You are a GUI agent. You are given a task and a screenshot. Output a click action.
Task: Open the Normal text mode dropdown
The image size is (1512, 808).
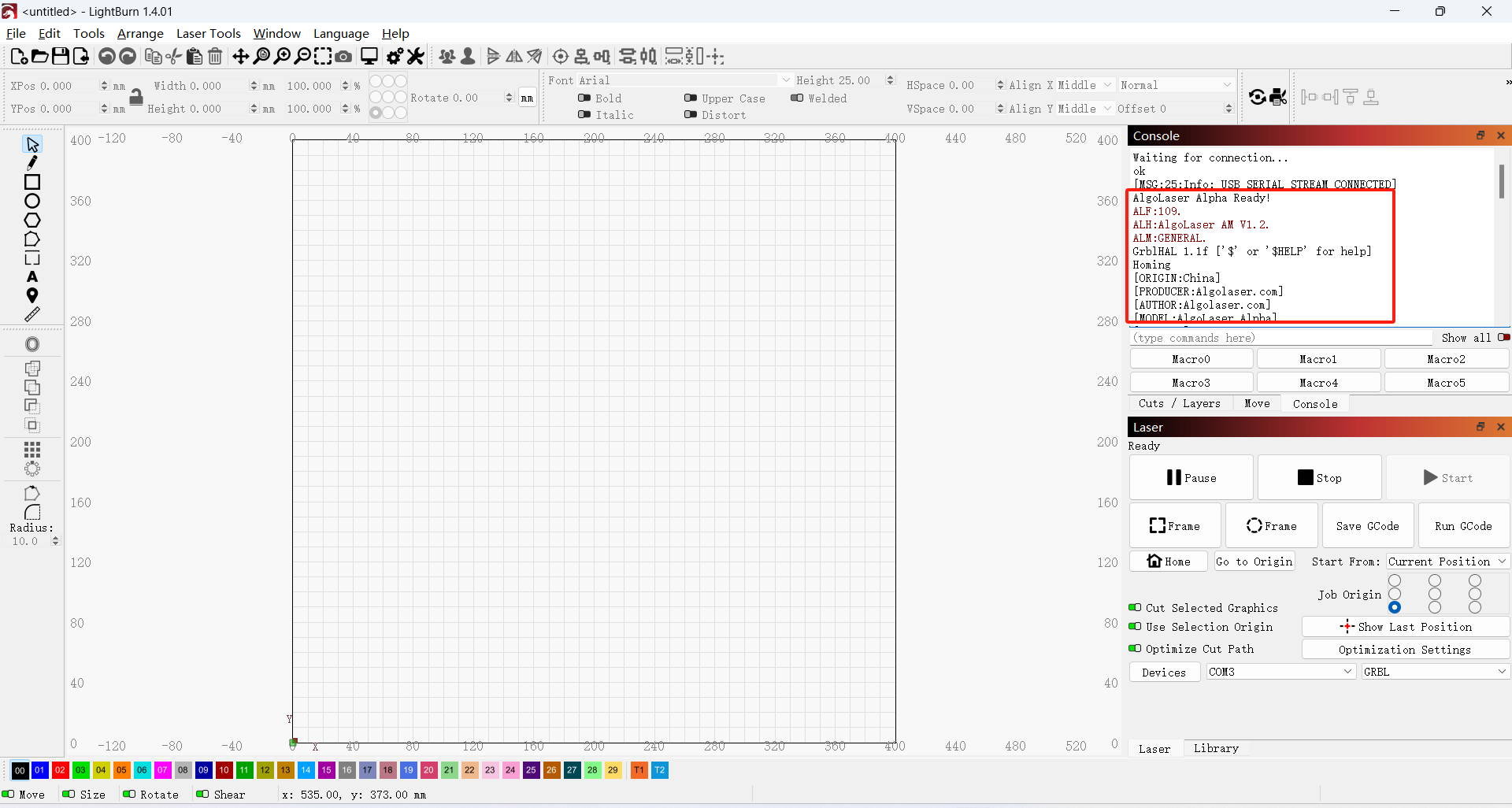tap(1176, 84)
